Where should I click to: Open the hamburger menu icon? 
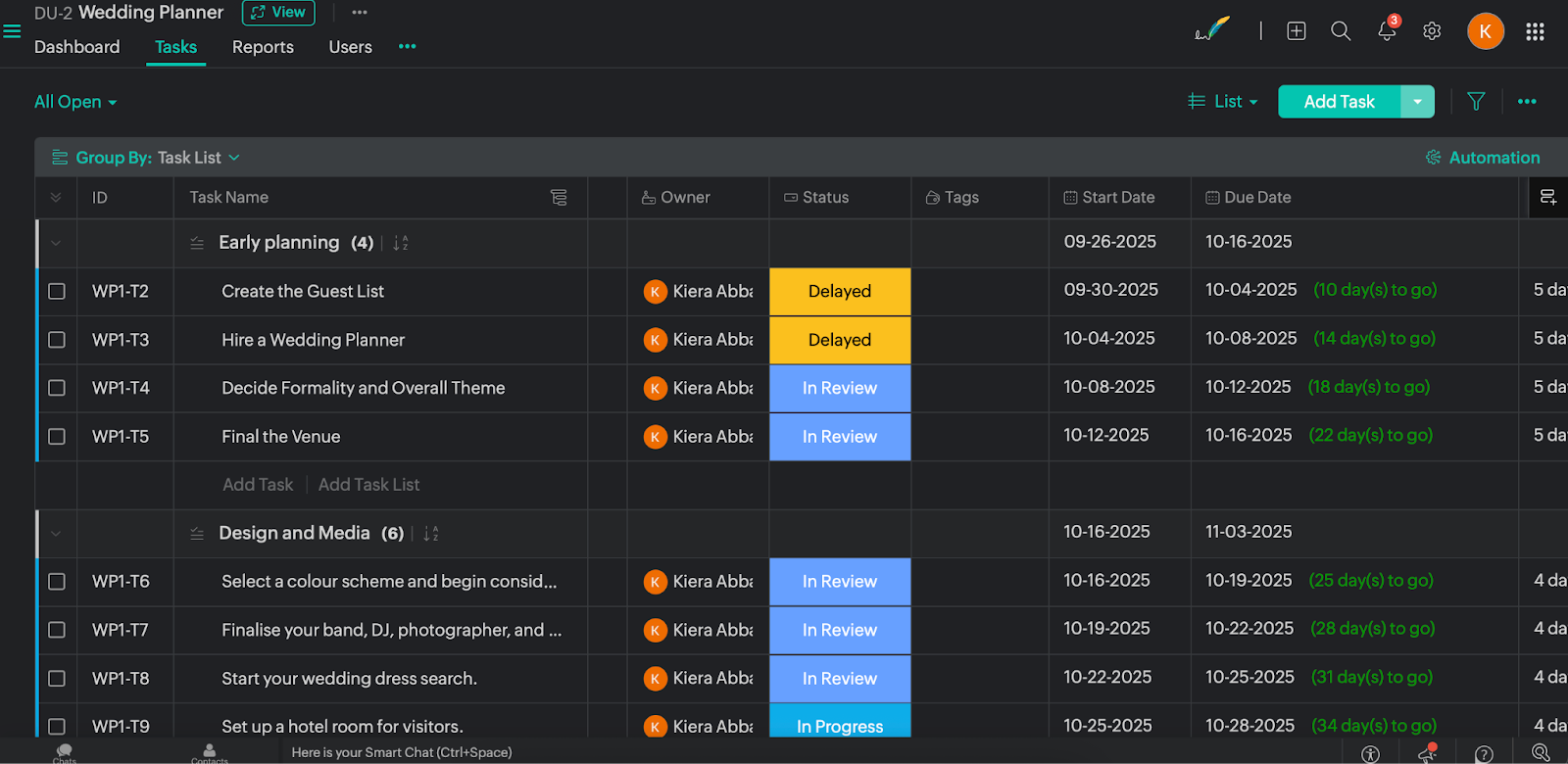point(12,31)
